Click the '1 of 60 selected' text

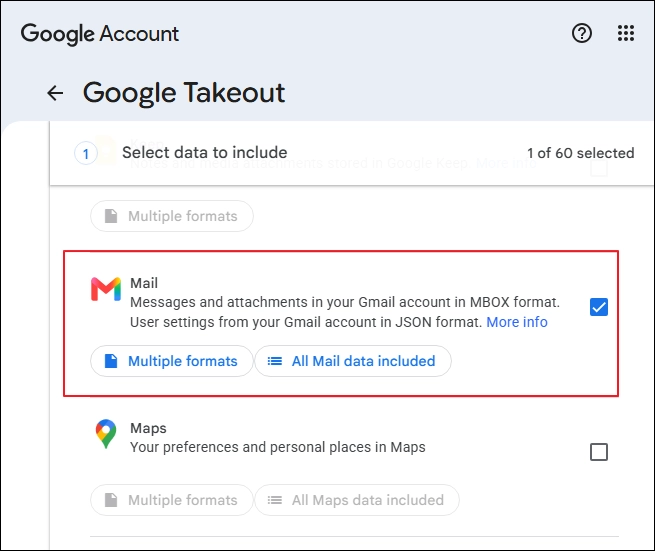pos(580,153)
